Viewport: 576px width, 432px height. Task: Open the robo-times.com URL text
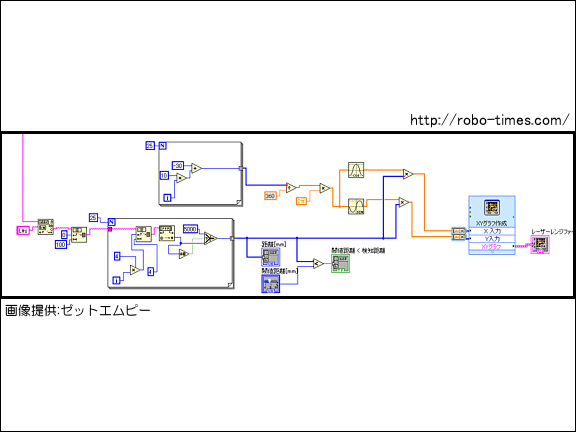click(490, 120)
